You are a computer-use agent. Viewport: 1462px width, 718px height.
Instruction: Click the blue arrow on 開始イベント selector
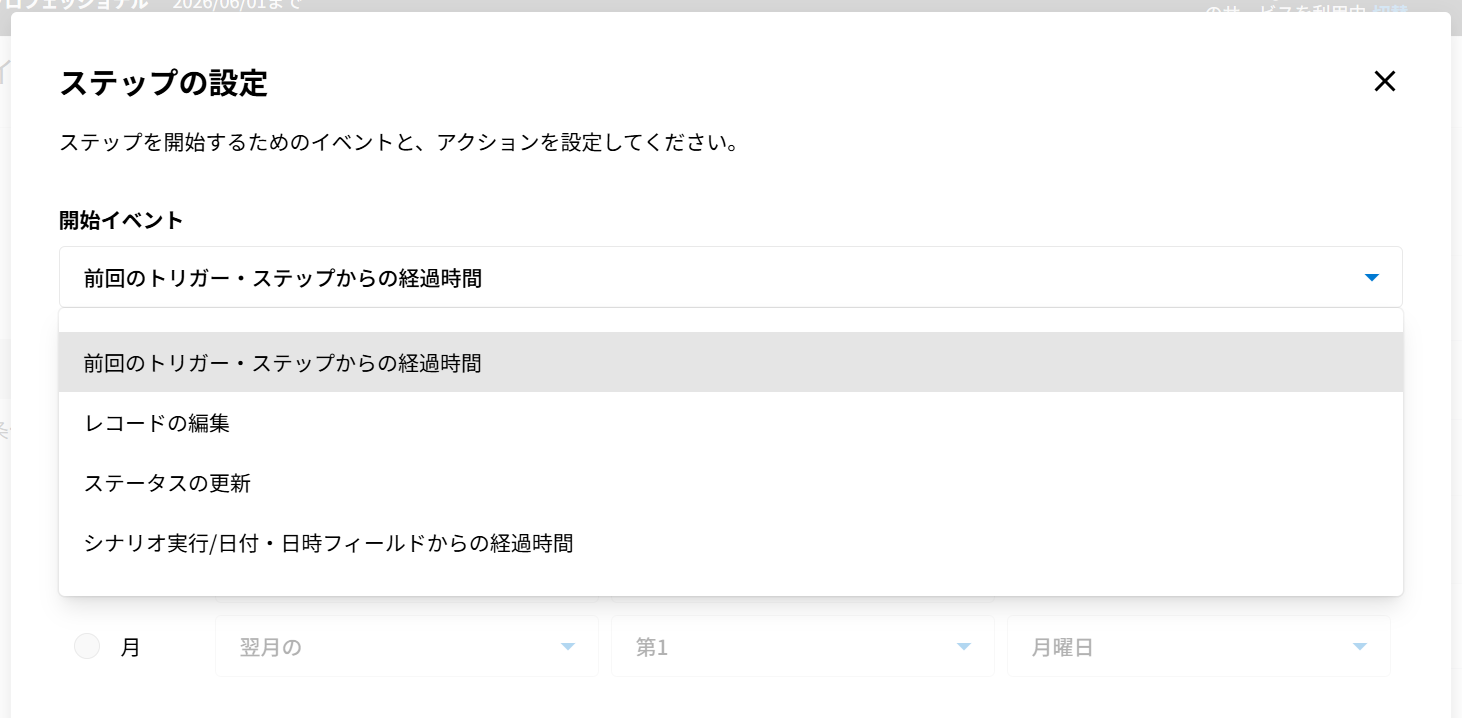point(1372,277)
